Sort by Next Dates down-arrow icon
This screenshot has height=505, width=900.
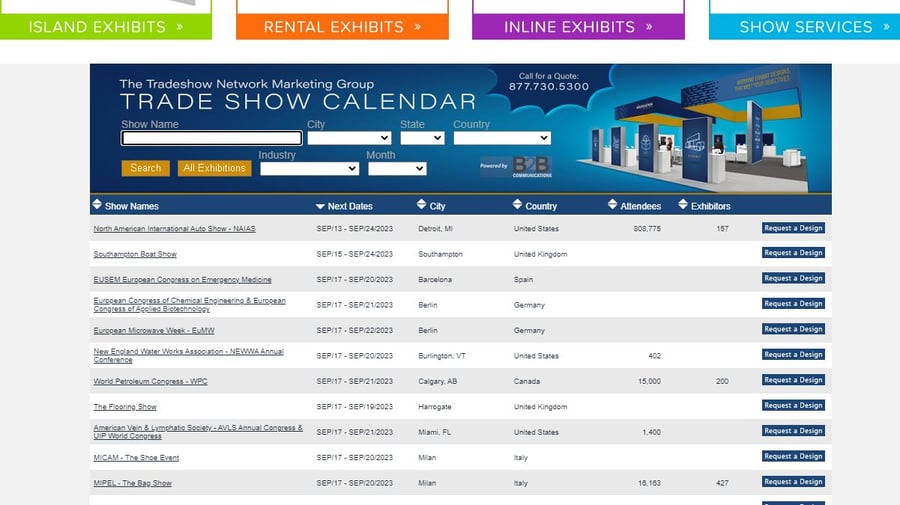pos(320,207)
